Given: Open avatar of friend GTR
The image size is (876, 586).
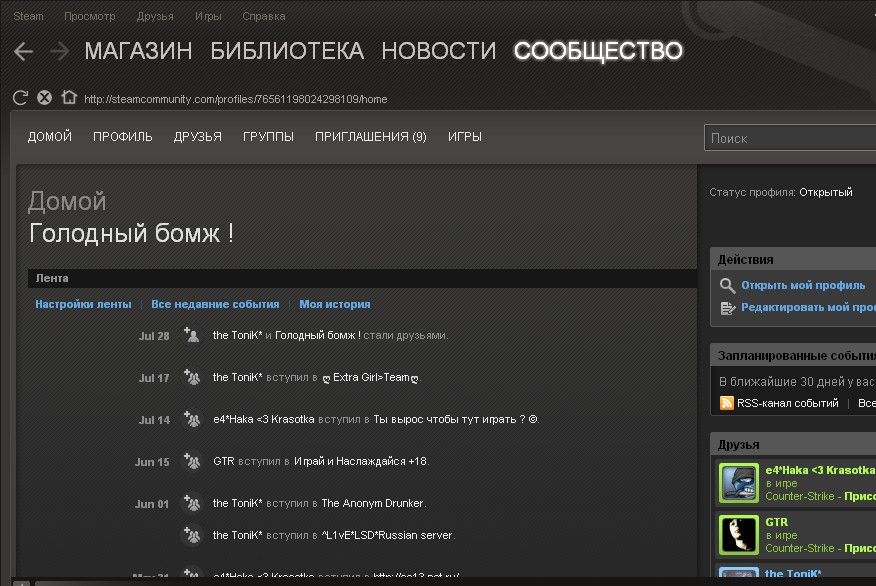Looking at the screenshot, I should coord(739,535).
